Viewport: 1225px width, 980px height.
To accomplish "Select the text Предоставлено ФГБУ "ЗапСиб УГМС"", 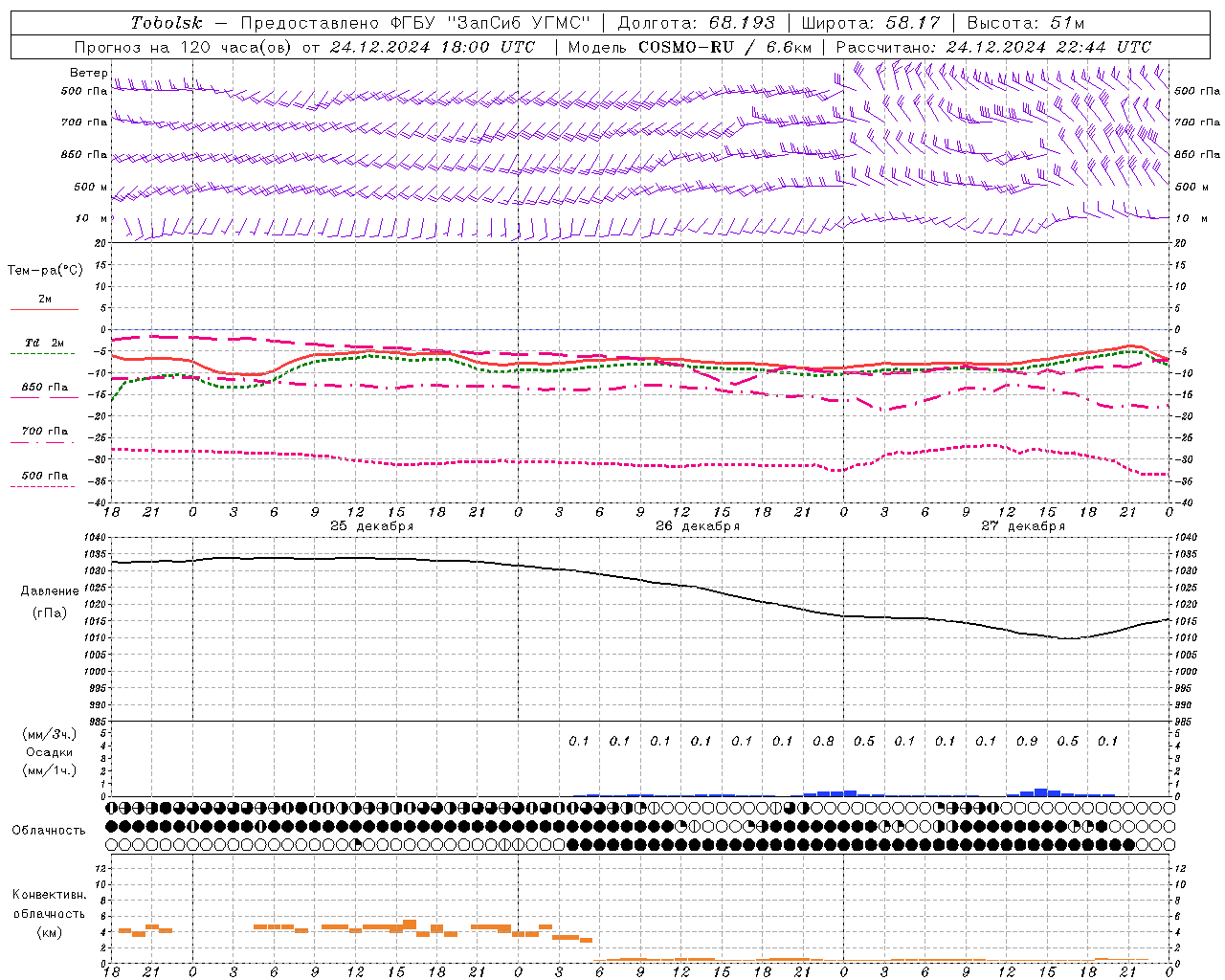I will [415, 23].
